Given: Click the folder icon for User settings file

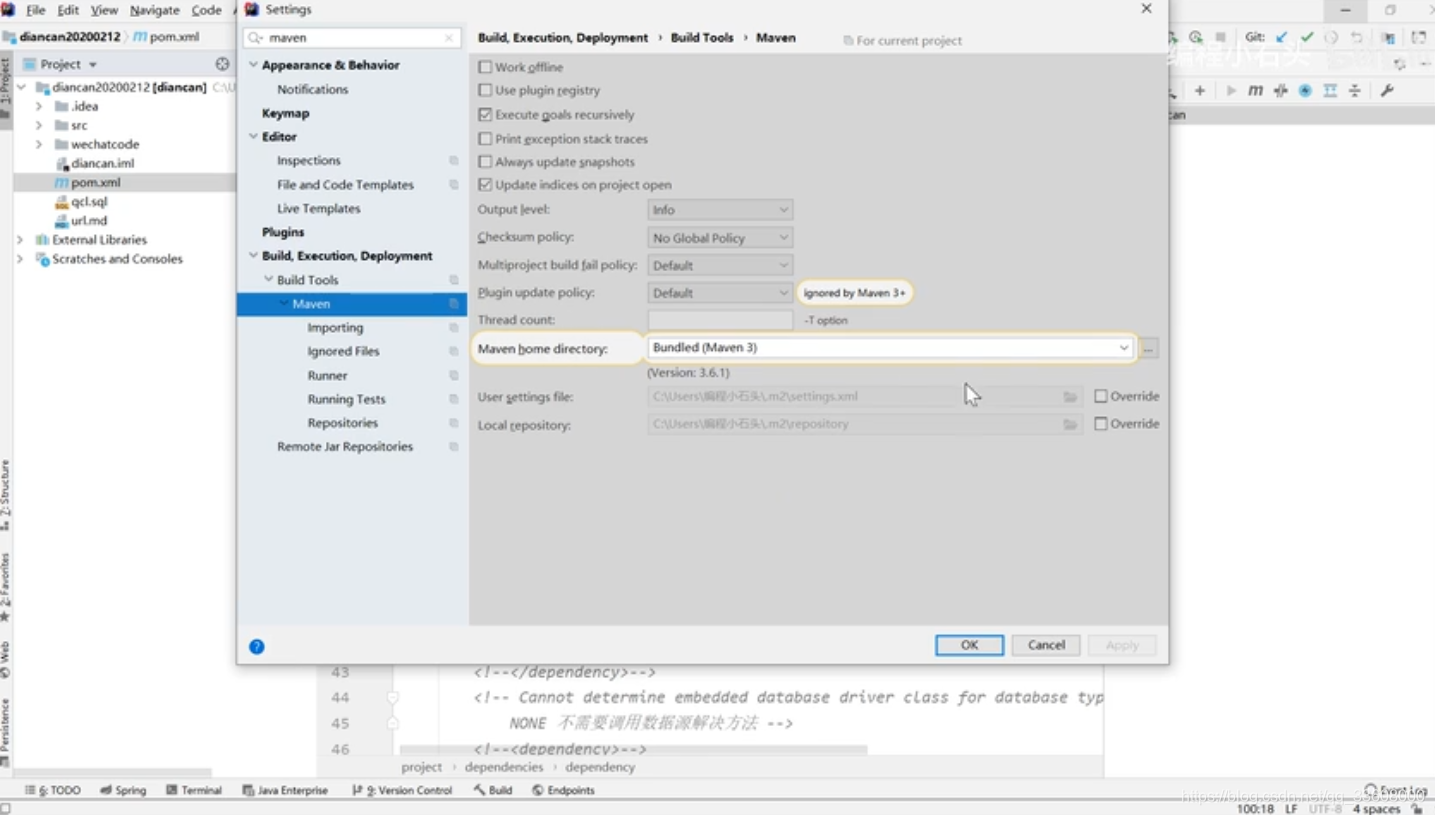Looking at the screenshot, I should [x=1070, y=397].
